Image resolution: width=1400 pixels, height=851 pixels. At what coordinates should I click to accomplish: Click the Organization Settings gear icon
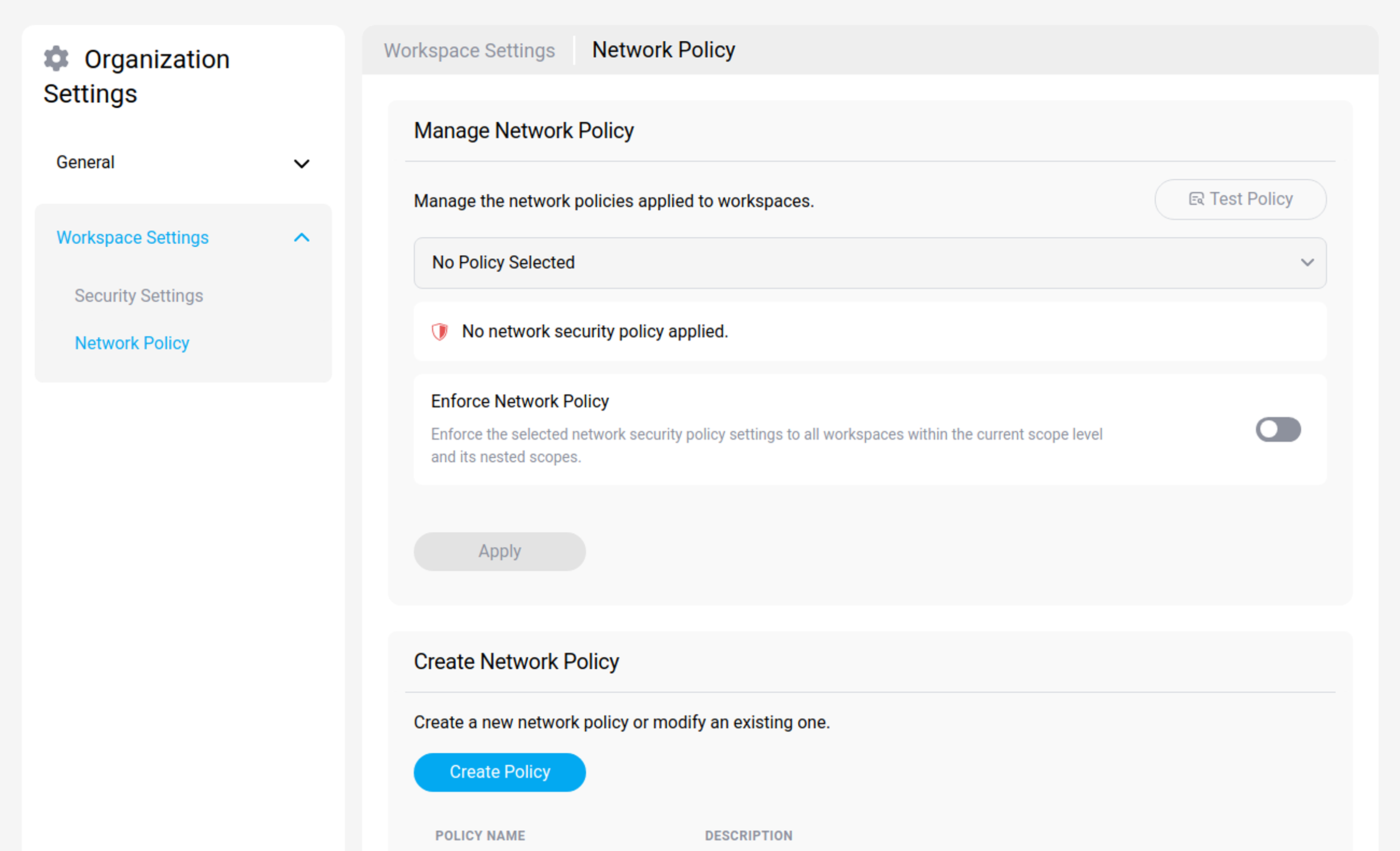point(56,58)
